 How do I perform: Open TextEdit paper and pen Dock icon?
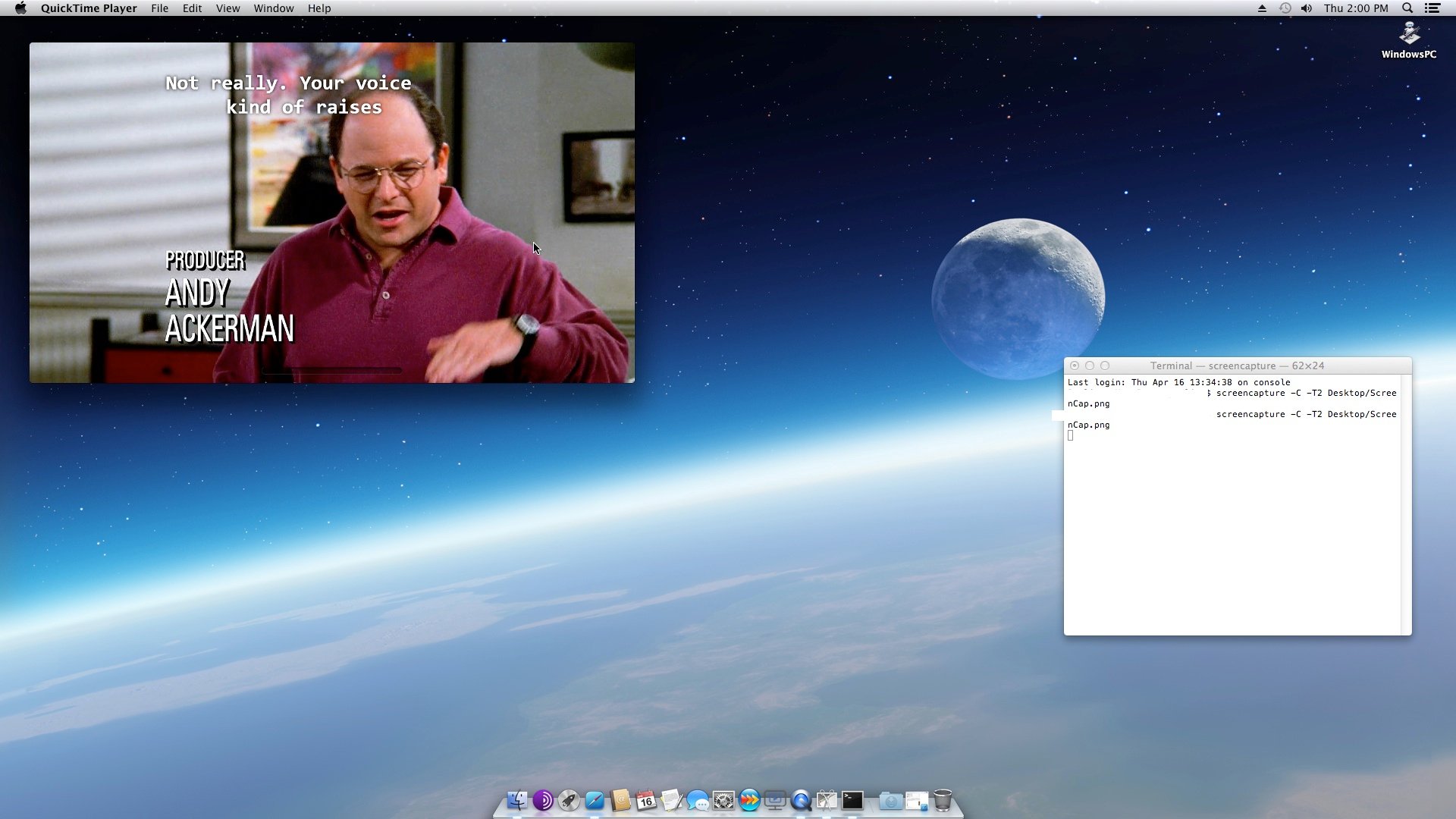[672, 800]
